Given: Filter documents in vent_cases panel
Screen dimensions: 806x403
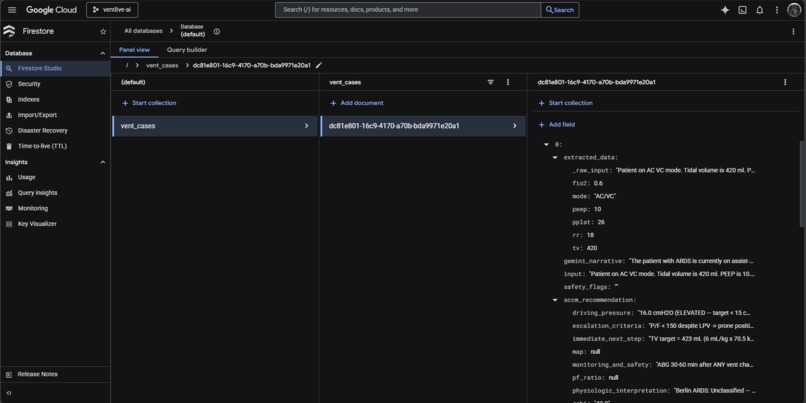Looking at the screenshot, I should (490, 82).
